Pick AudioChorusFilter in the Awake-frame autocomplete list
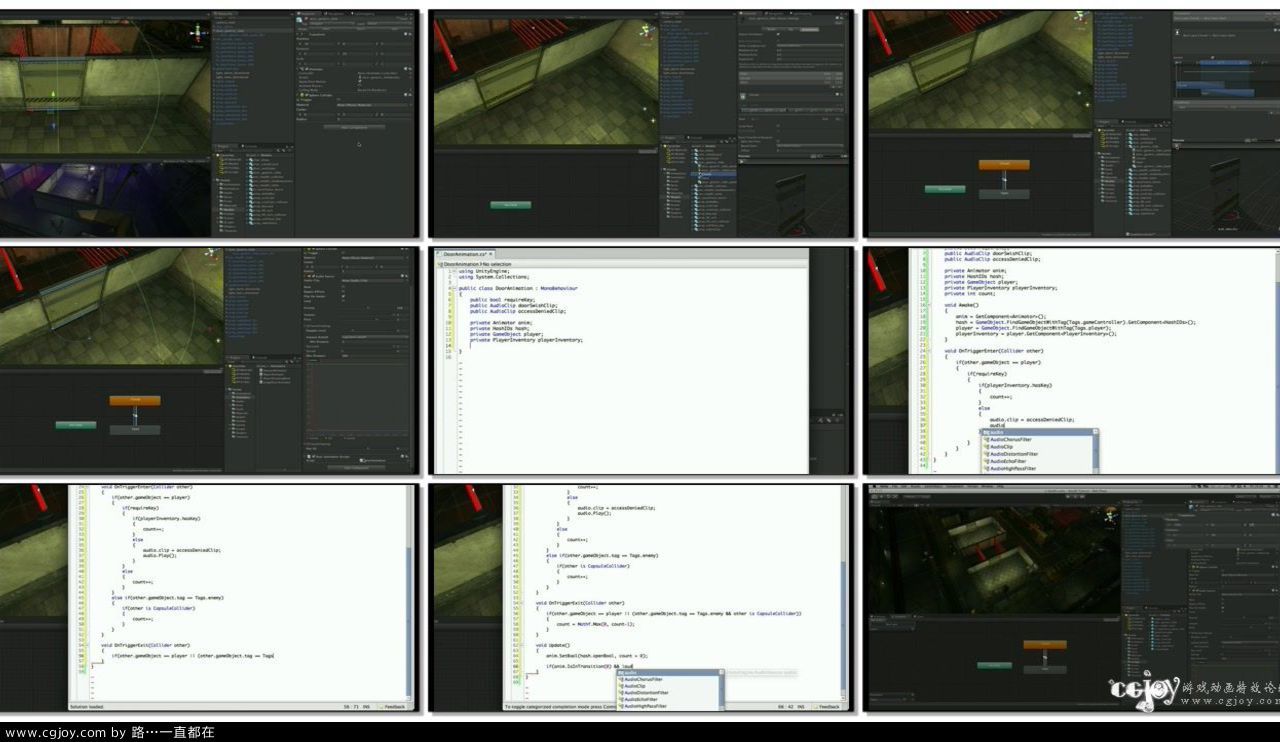 (x=1010, y=439)
